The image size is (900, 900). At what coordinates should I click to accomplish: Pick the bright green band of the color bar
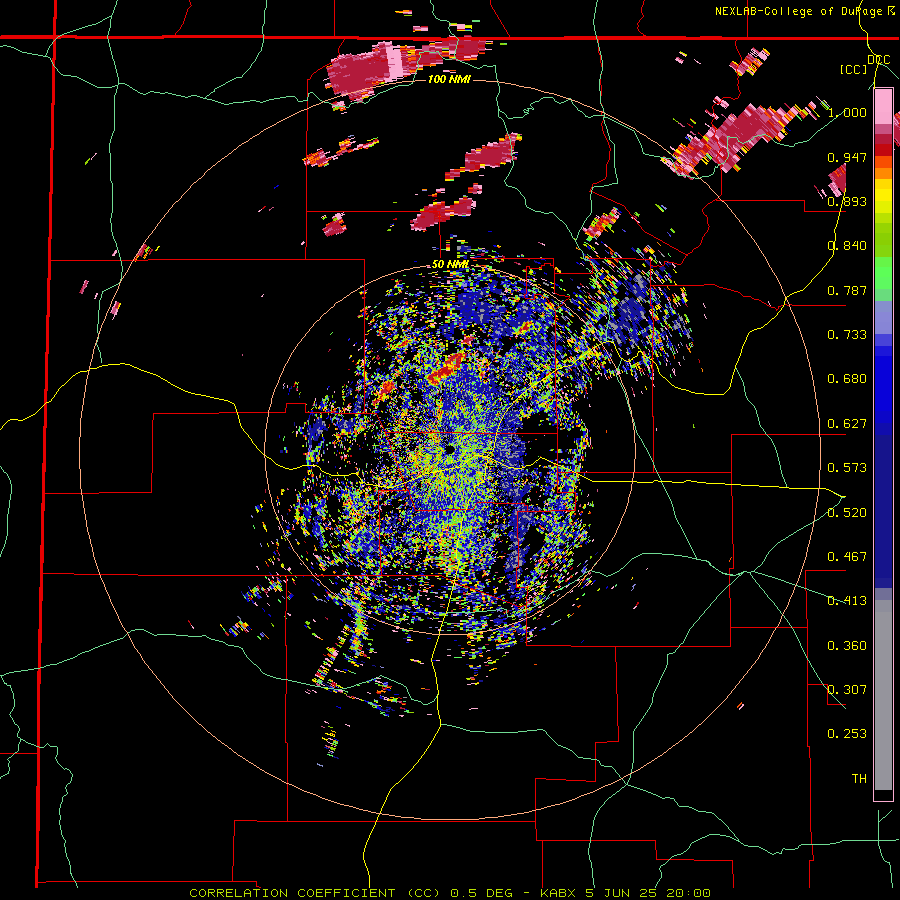click(x=883, y=273)
